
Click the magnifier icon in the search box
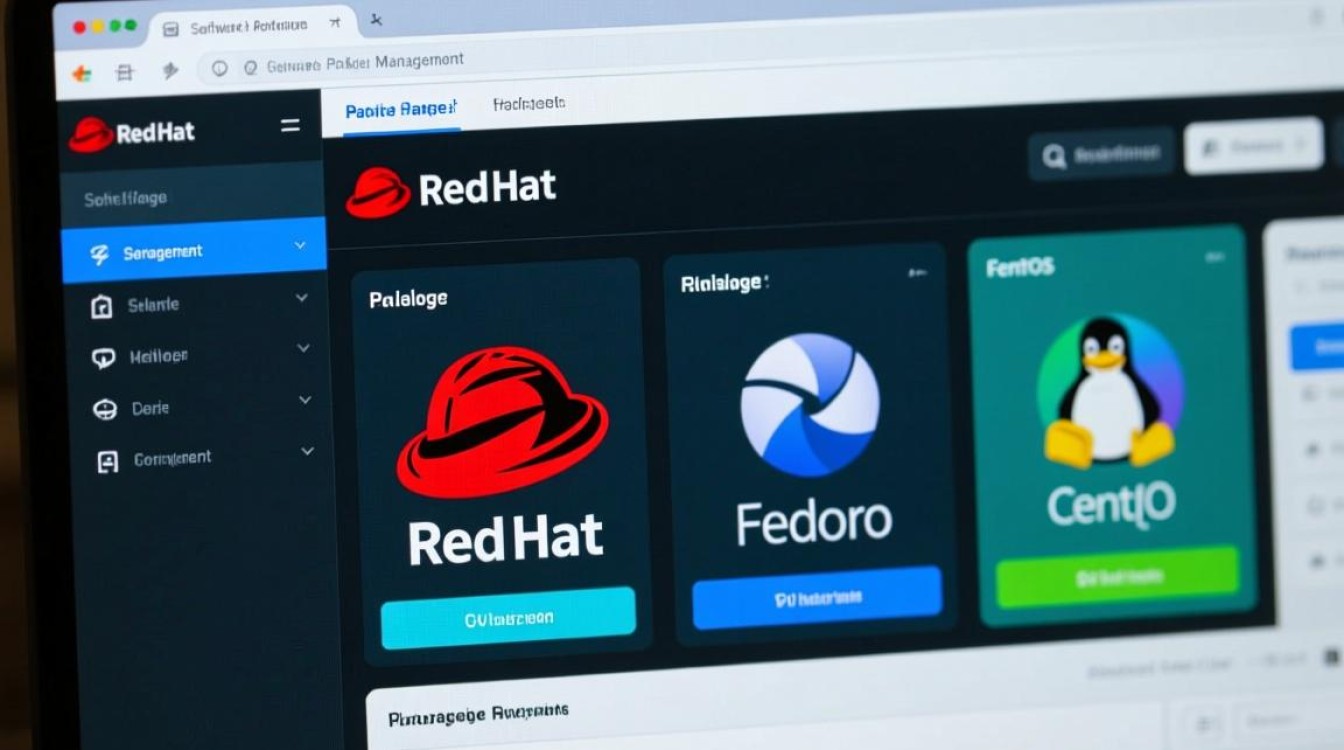click(x=1053, y=156)
